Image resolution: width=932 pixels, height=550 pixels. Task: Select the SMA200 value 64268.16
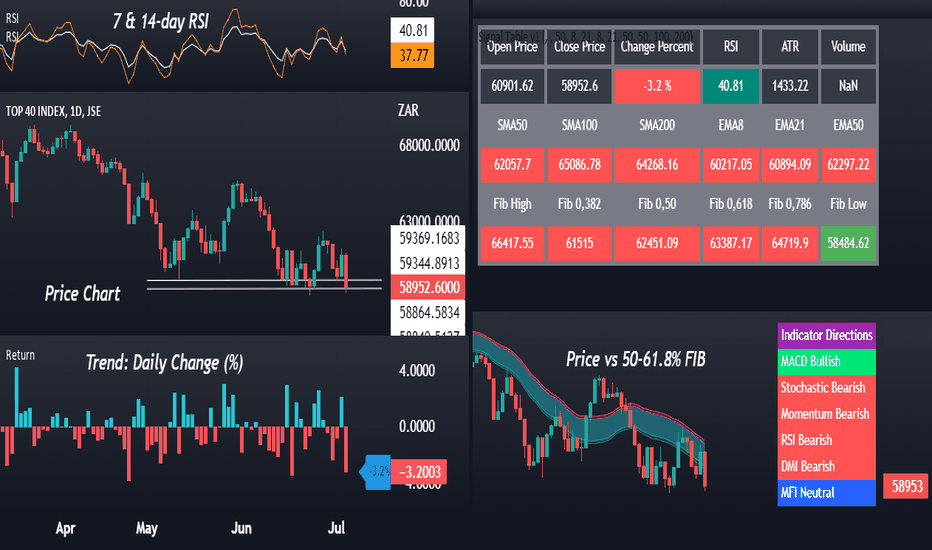pos(657,164)
